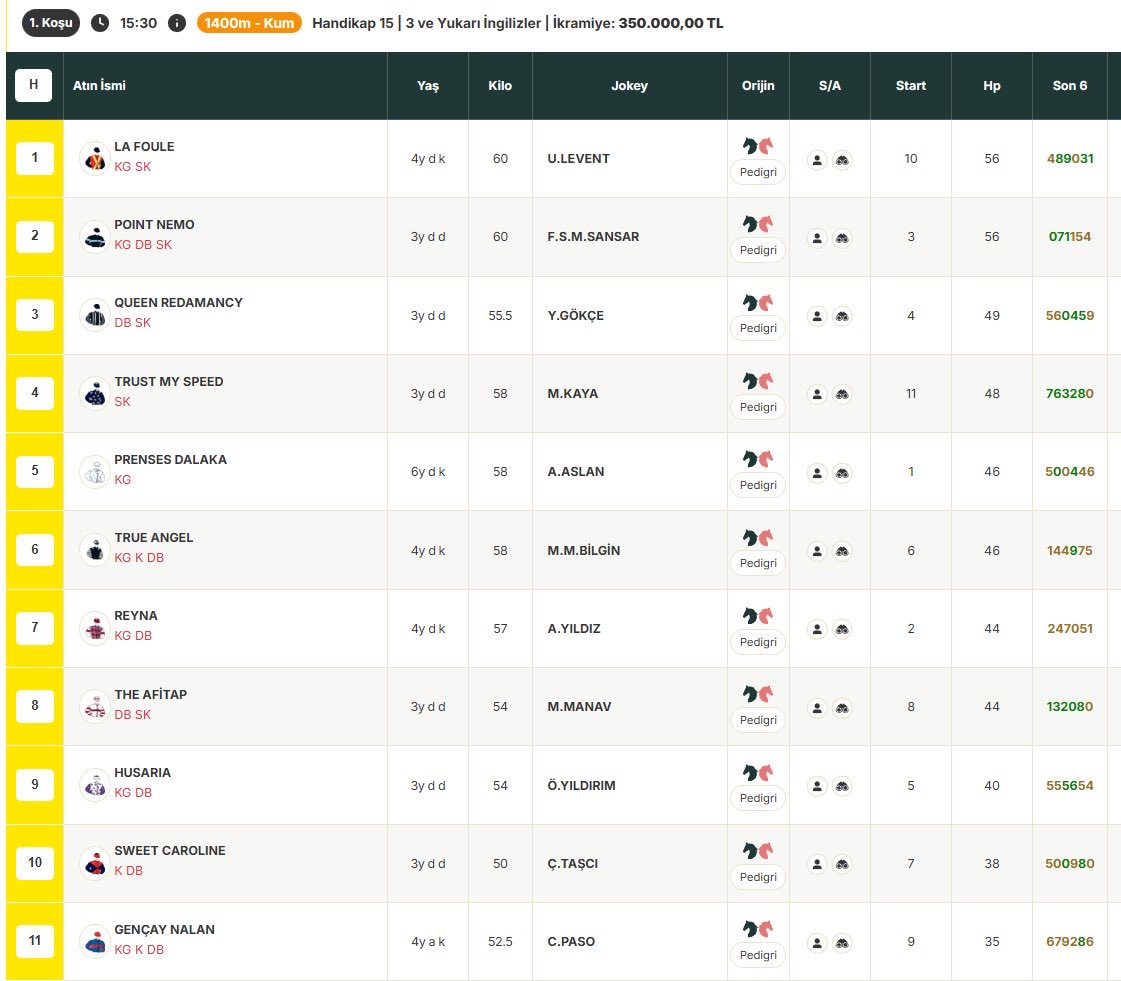This screenshot has width=1121, height=981.
Task: Open Pedigri for GENÇAY NALAN
Action: 758,955
